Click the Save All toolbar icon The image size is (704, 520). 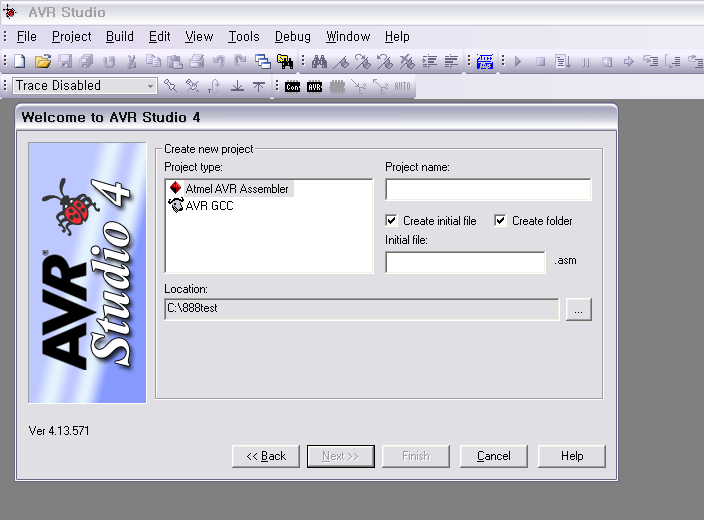(86, 61)
